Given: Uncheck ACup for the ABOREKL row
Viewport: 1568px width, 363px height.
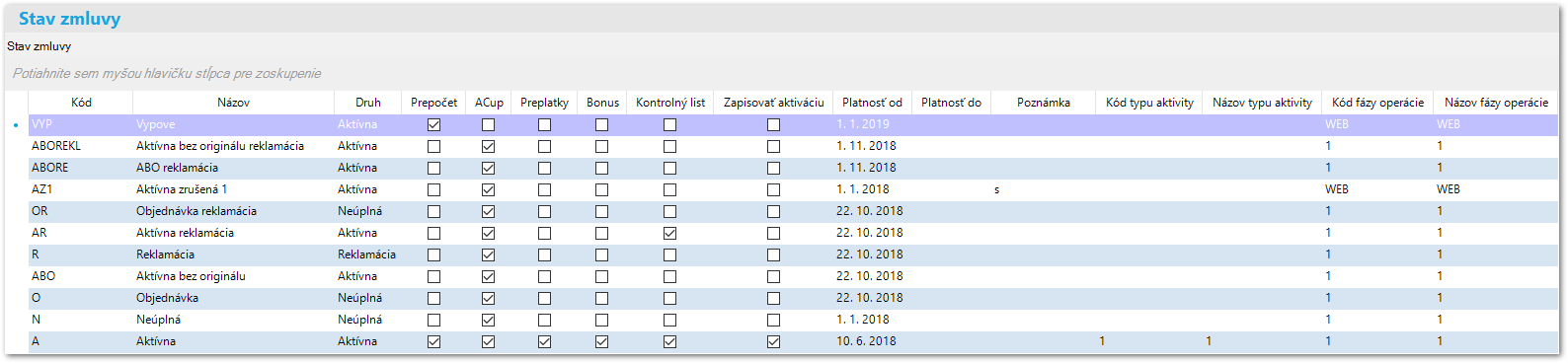Looking at the screenshot, I should (x=488, y=147).
